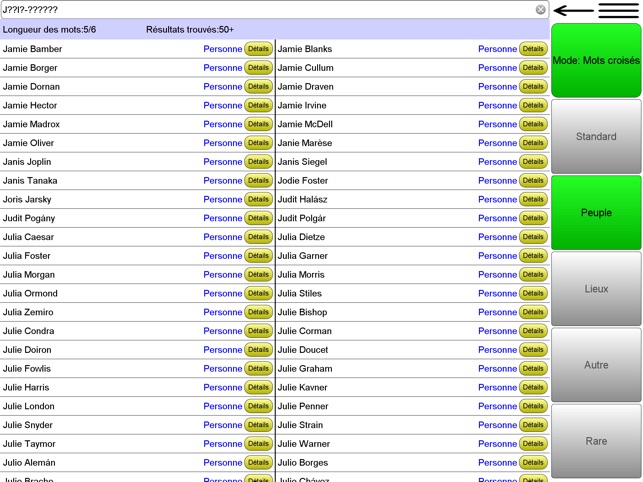Click the Longueur des mots:5/6 label
This screenshot has width=643, height=482.
click(x=49, y=30)
